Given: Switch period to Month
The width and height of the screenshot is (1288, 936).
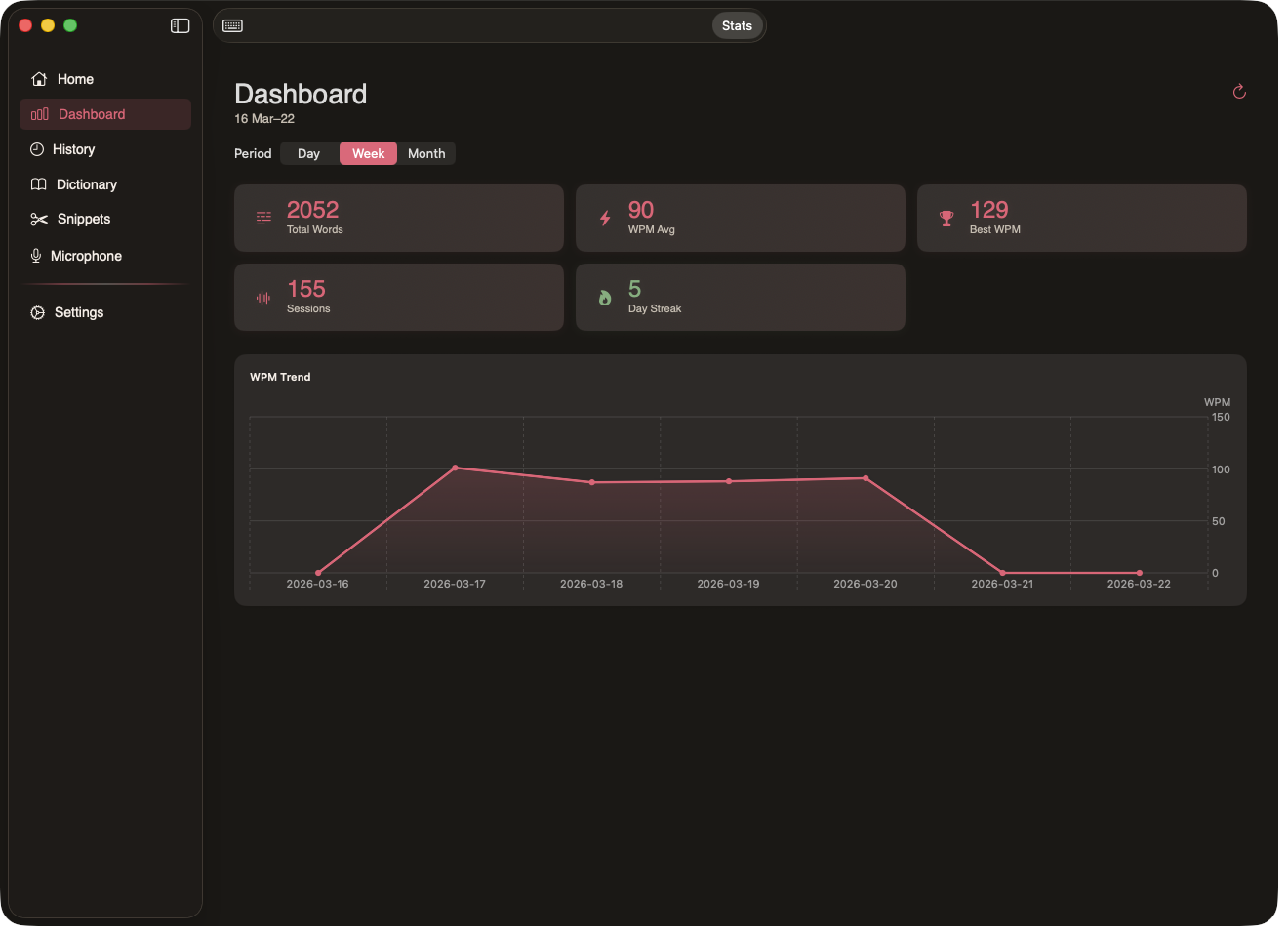Looking at the screenshot, I should click(426, 153).
